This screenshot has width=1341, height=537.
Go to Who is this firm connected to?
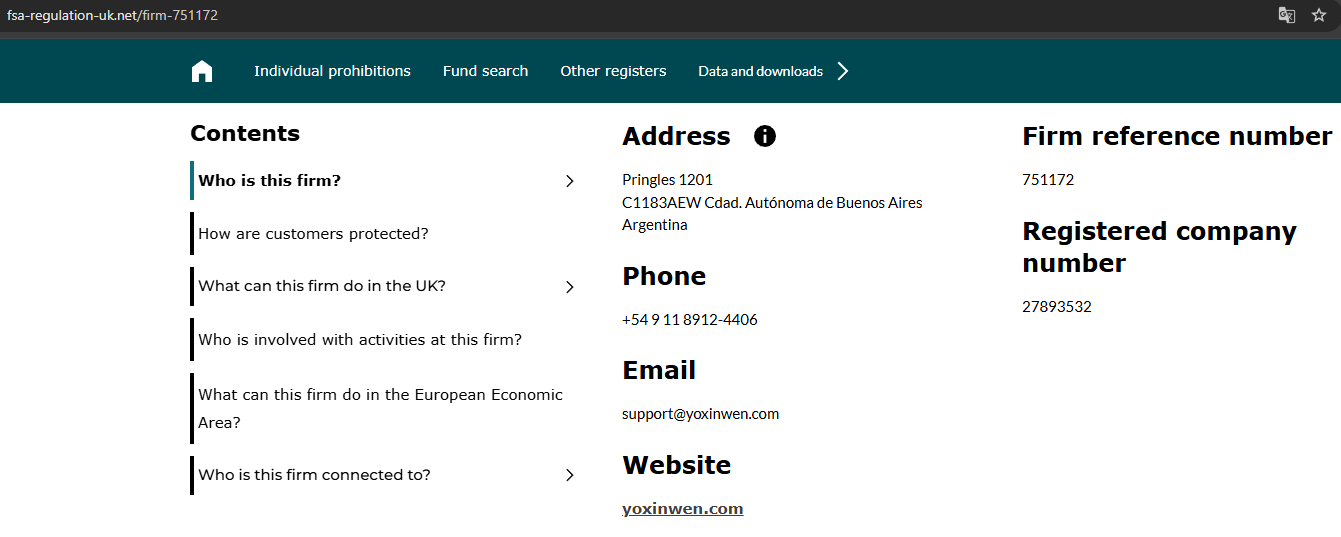coord(314,475)
